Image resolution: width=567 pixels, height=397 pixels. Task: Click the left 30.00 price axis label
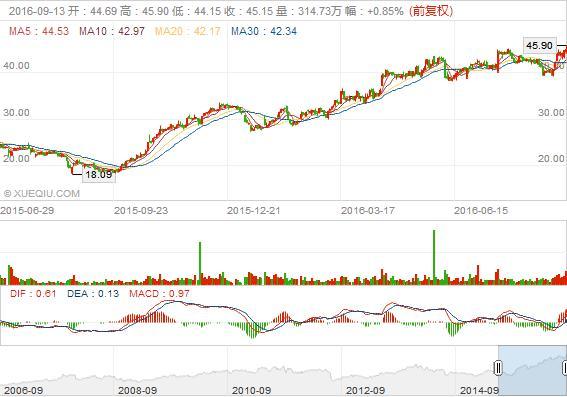coord(16,113)
